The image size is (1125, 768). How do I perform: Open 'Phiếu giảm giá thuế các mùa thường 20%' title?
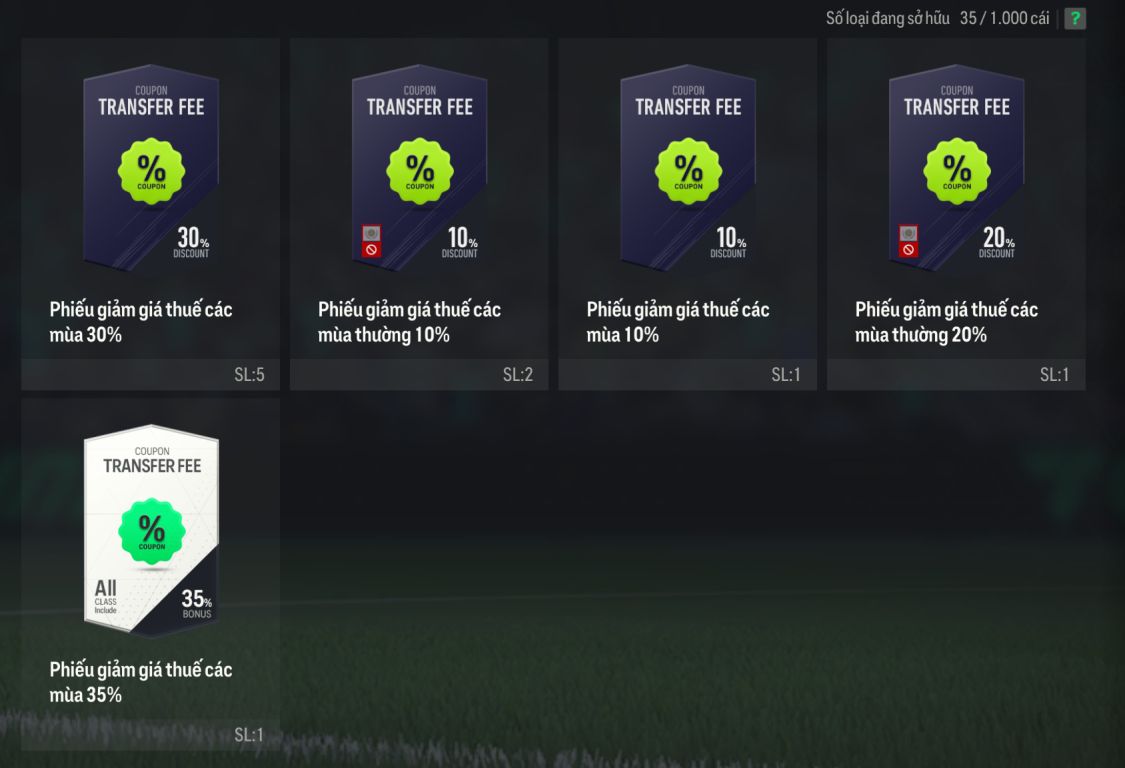[946, 322]
